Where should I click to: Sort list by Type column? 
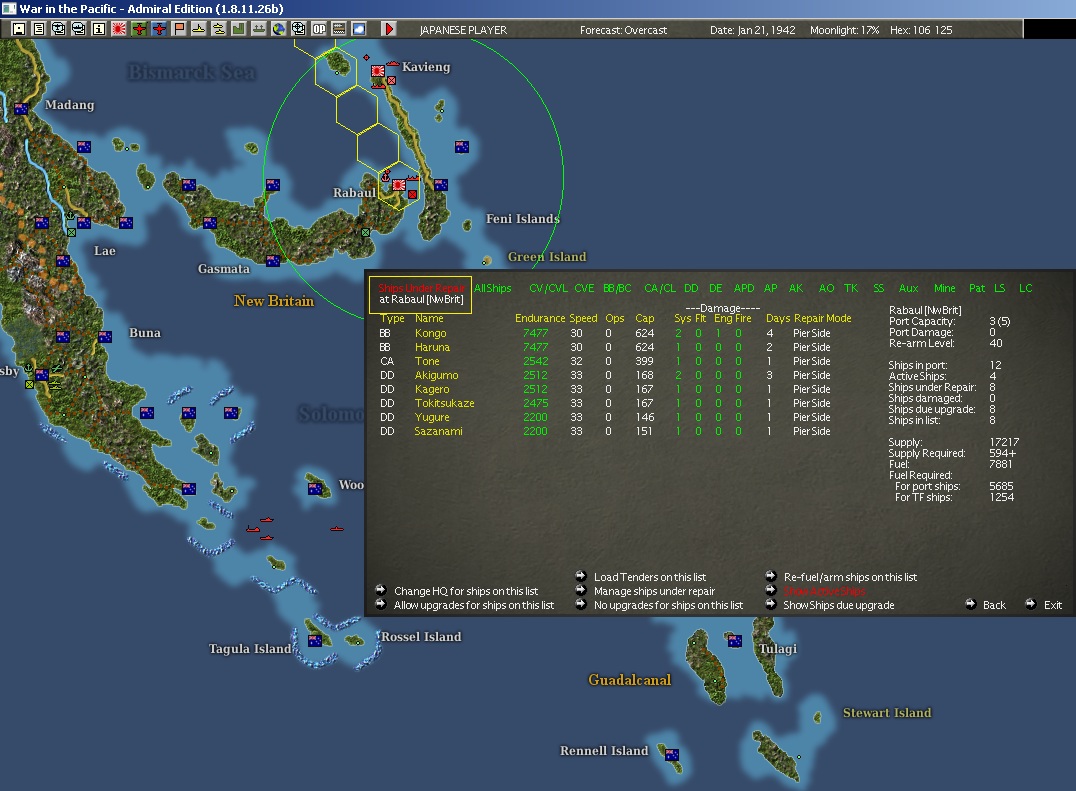(392, 318)
